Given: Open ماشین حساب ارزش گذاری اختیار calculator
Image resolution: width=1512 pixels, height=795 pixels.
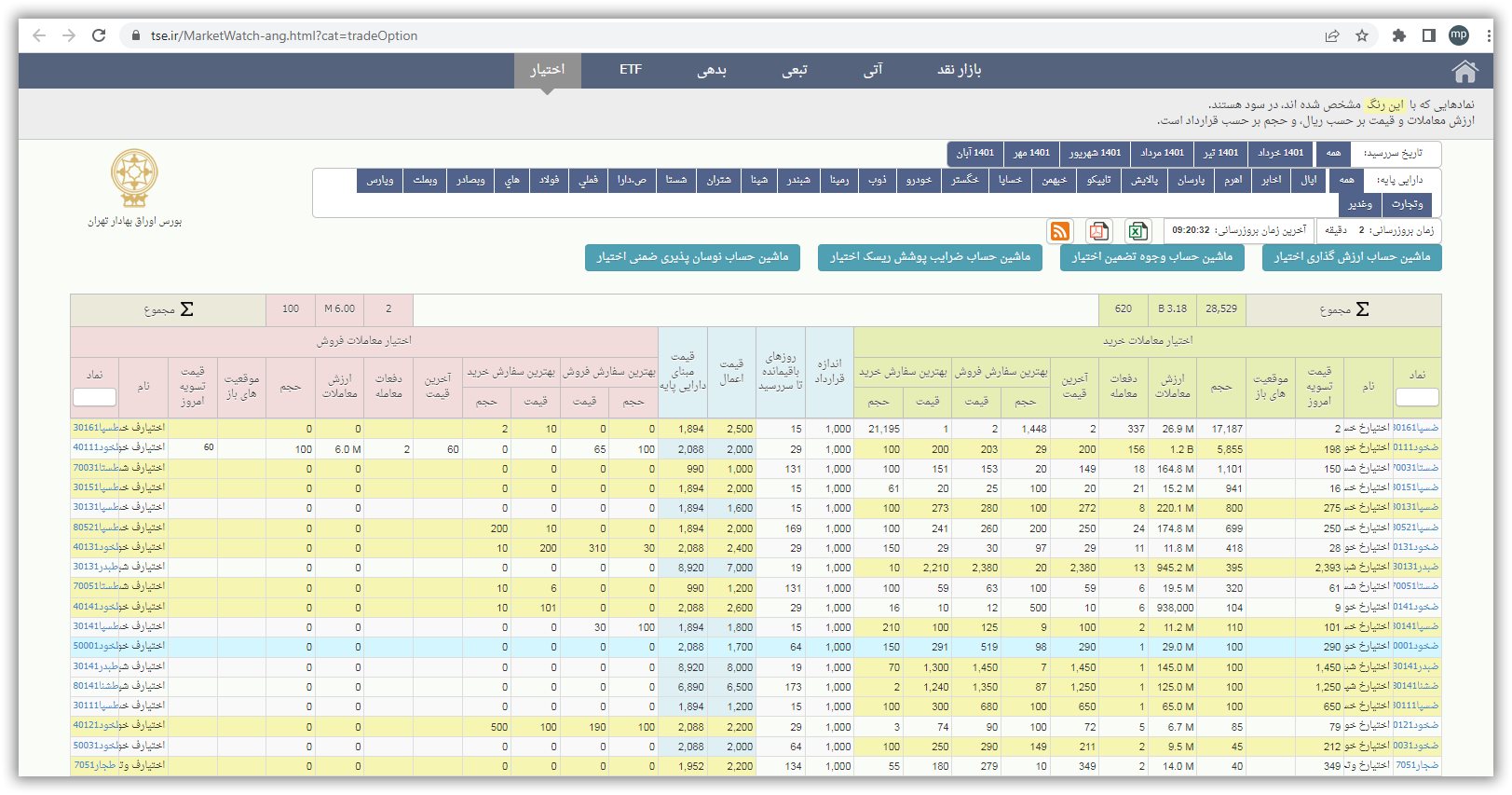Looking at the screenshot, I should (1352, 257).
